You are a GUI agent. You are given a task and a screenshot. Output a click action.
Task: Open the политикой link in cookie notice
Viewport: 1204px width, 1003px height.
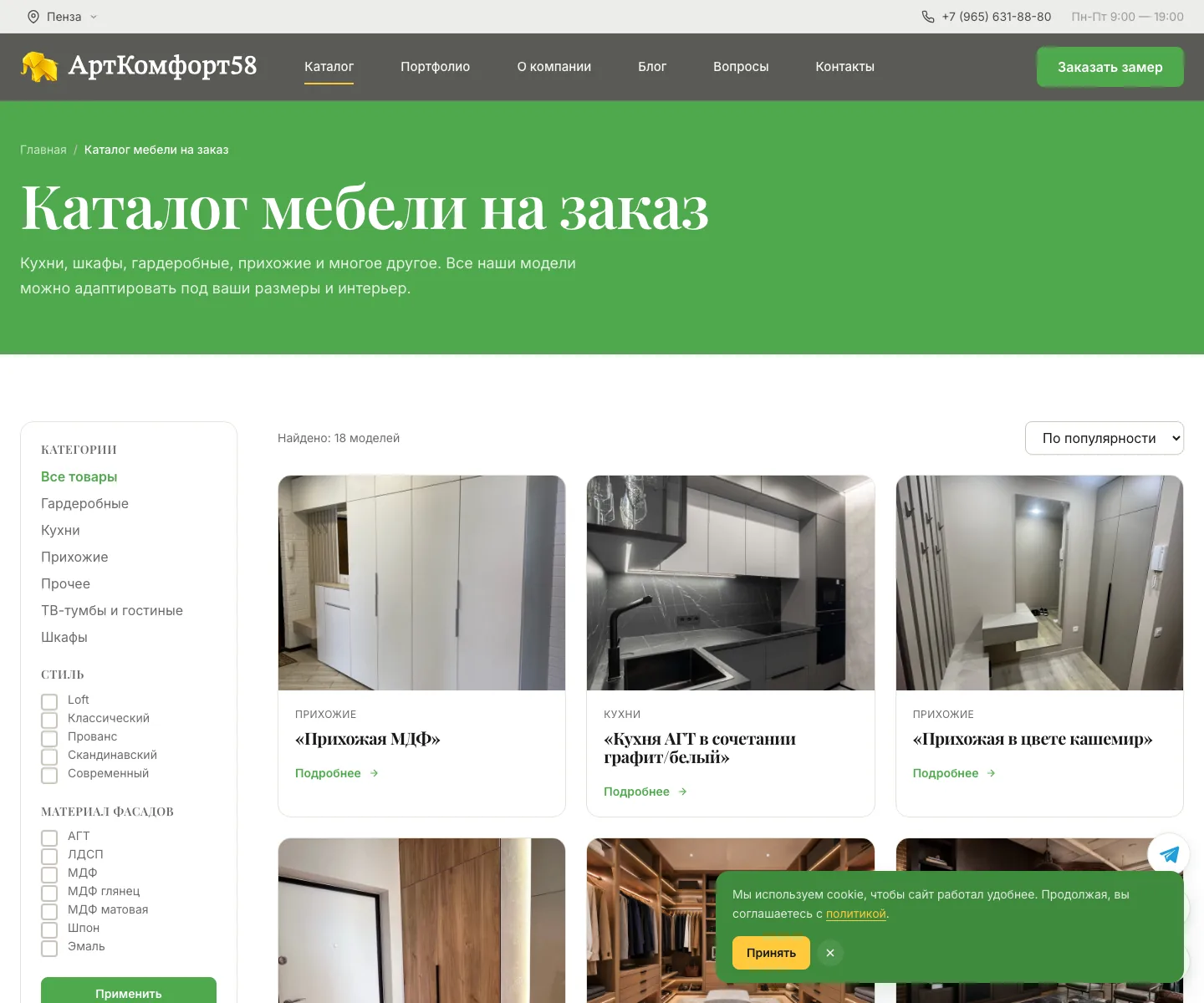[x=856, y=914]
